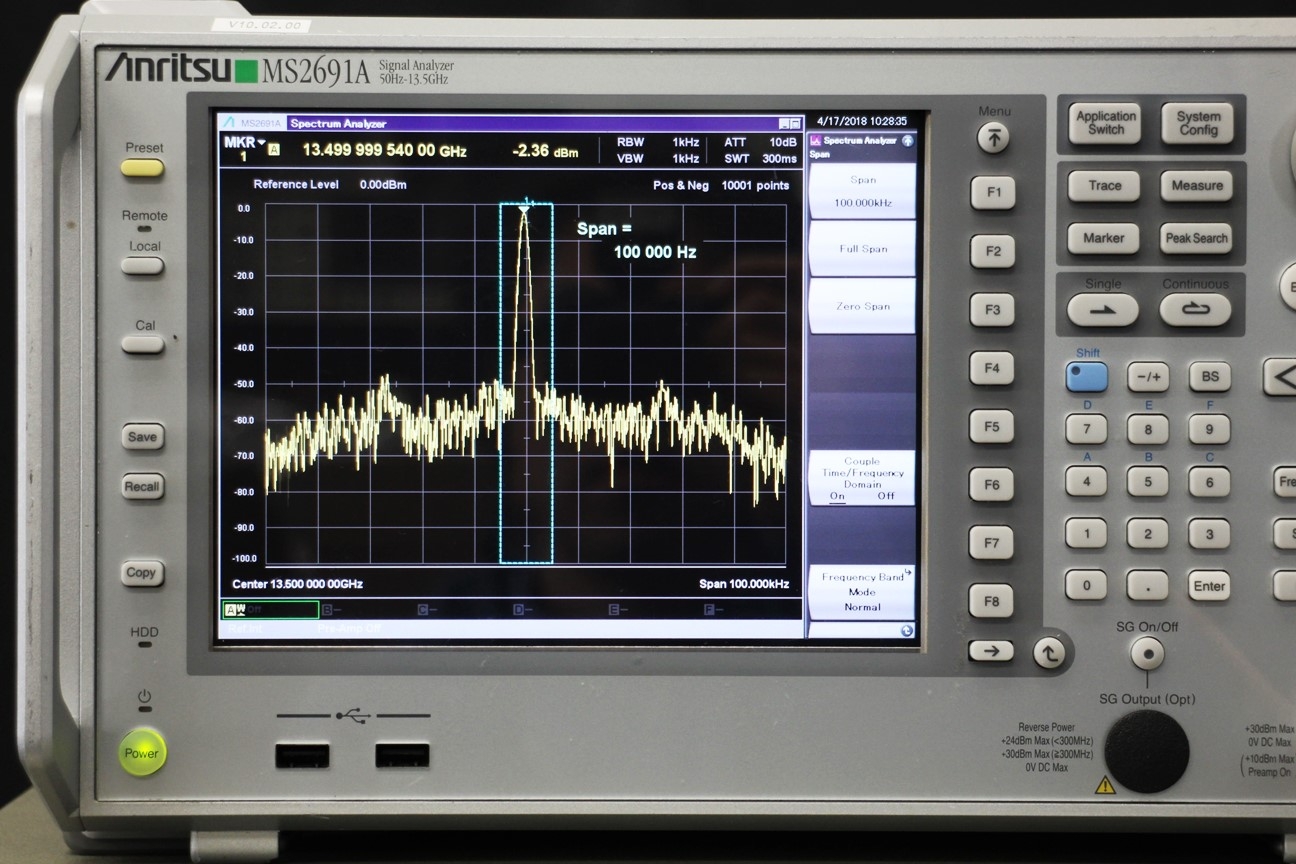Hit the System Config key
The height and width of the screenshot is (864, 1296).
pos(1198,123)
